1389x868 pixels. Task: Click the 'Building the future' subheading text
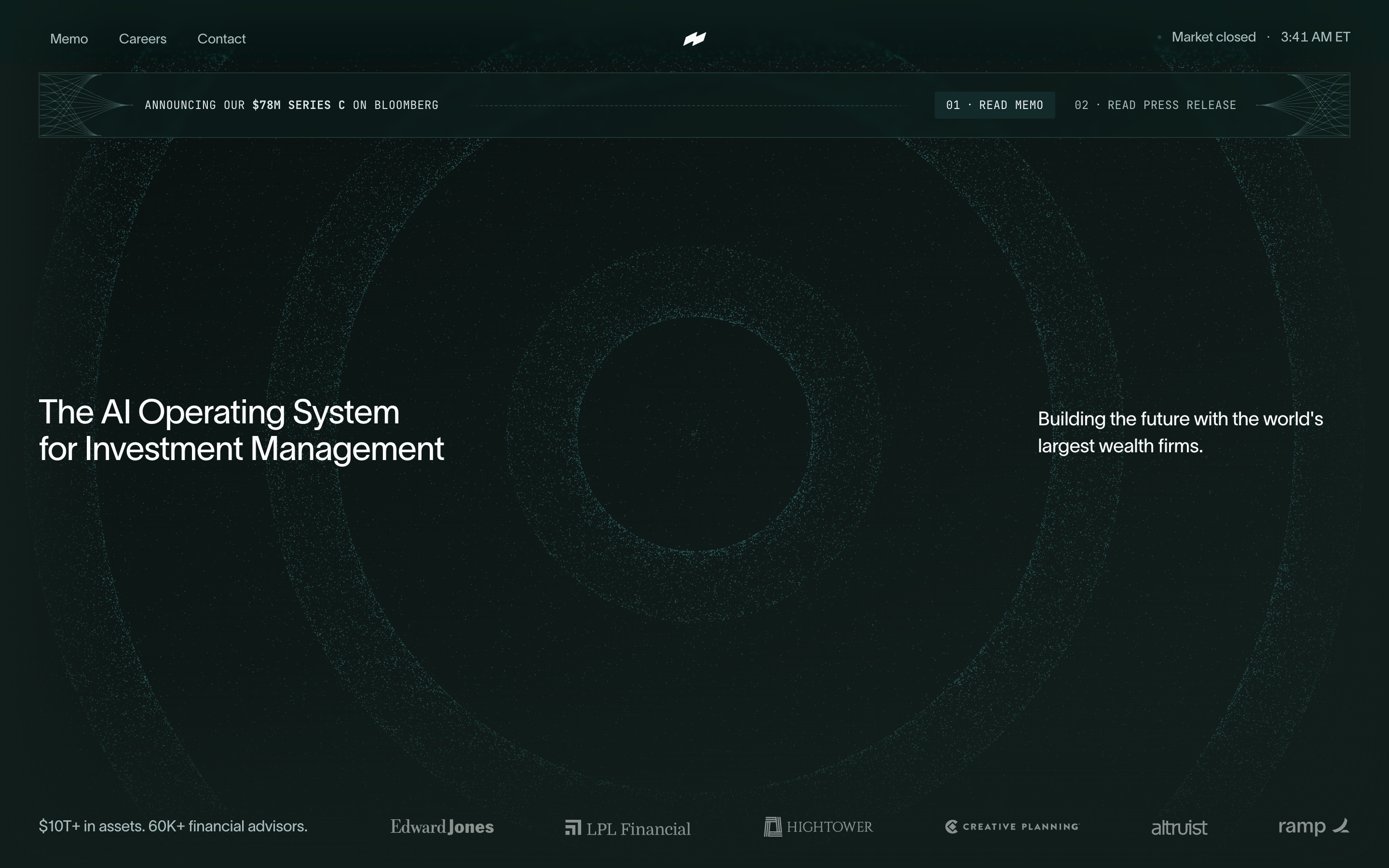pyautogui.click(x=1180, y=432)
